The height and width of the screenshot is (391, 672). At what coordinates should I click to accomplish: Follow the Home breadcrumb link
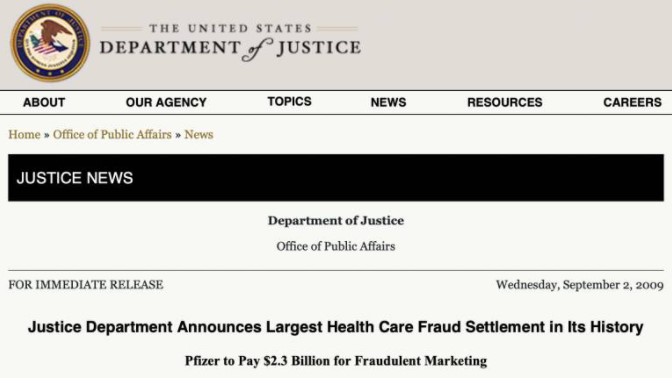[24, 135]
